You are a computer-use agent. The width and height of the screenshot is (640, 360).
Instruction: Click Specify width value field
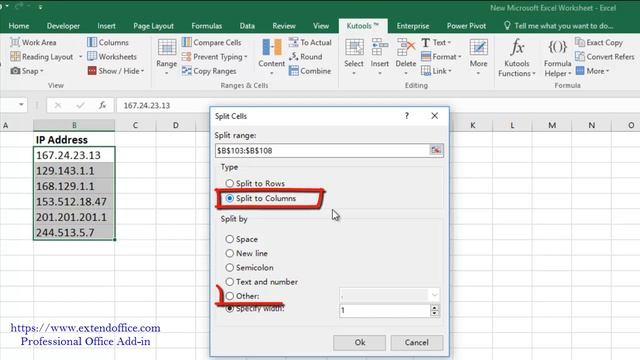[384, 311]
